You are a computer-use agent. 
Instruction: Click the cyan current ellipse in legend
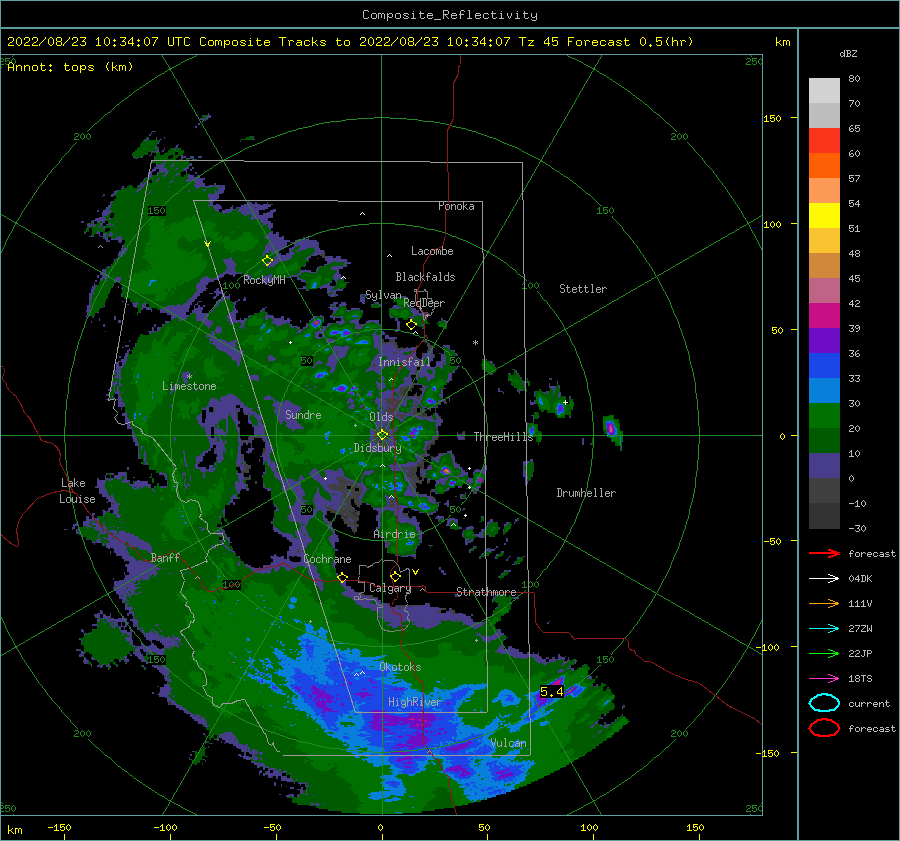pyautogui.click(x=824, y=703)
